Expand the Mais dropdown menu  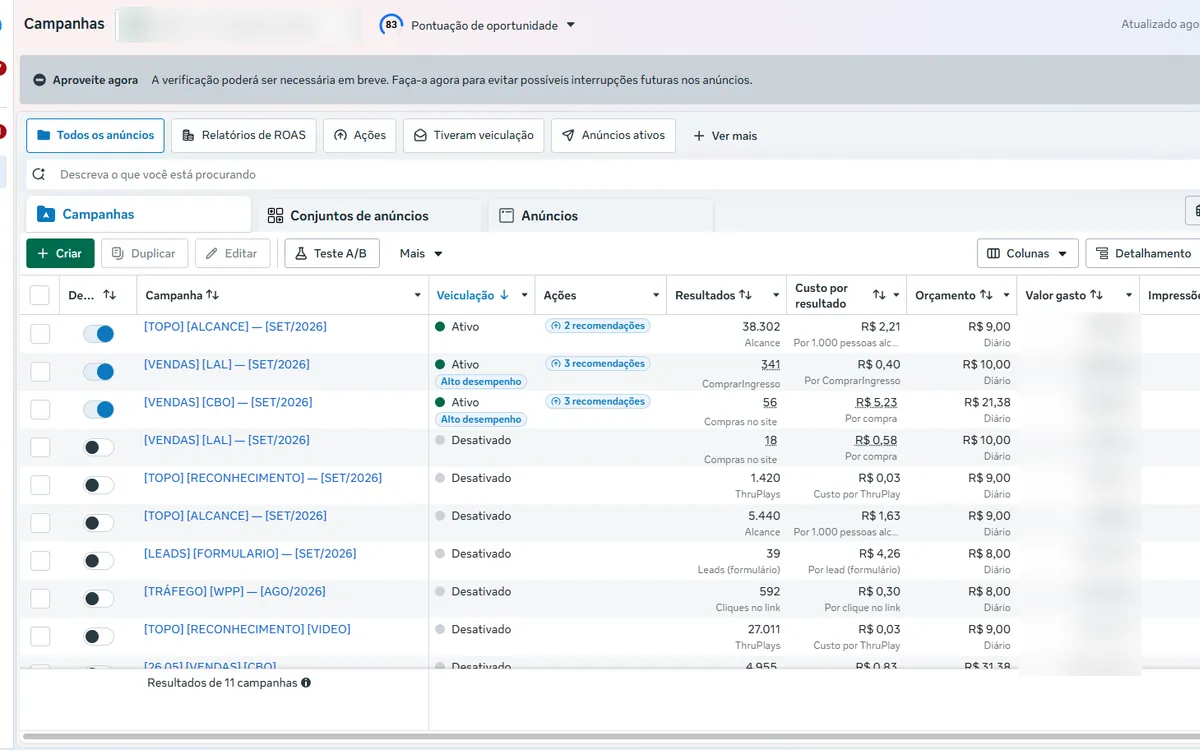point(421,253)
